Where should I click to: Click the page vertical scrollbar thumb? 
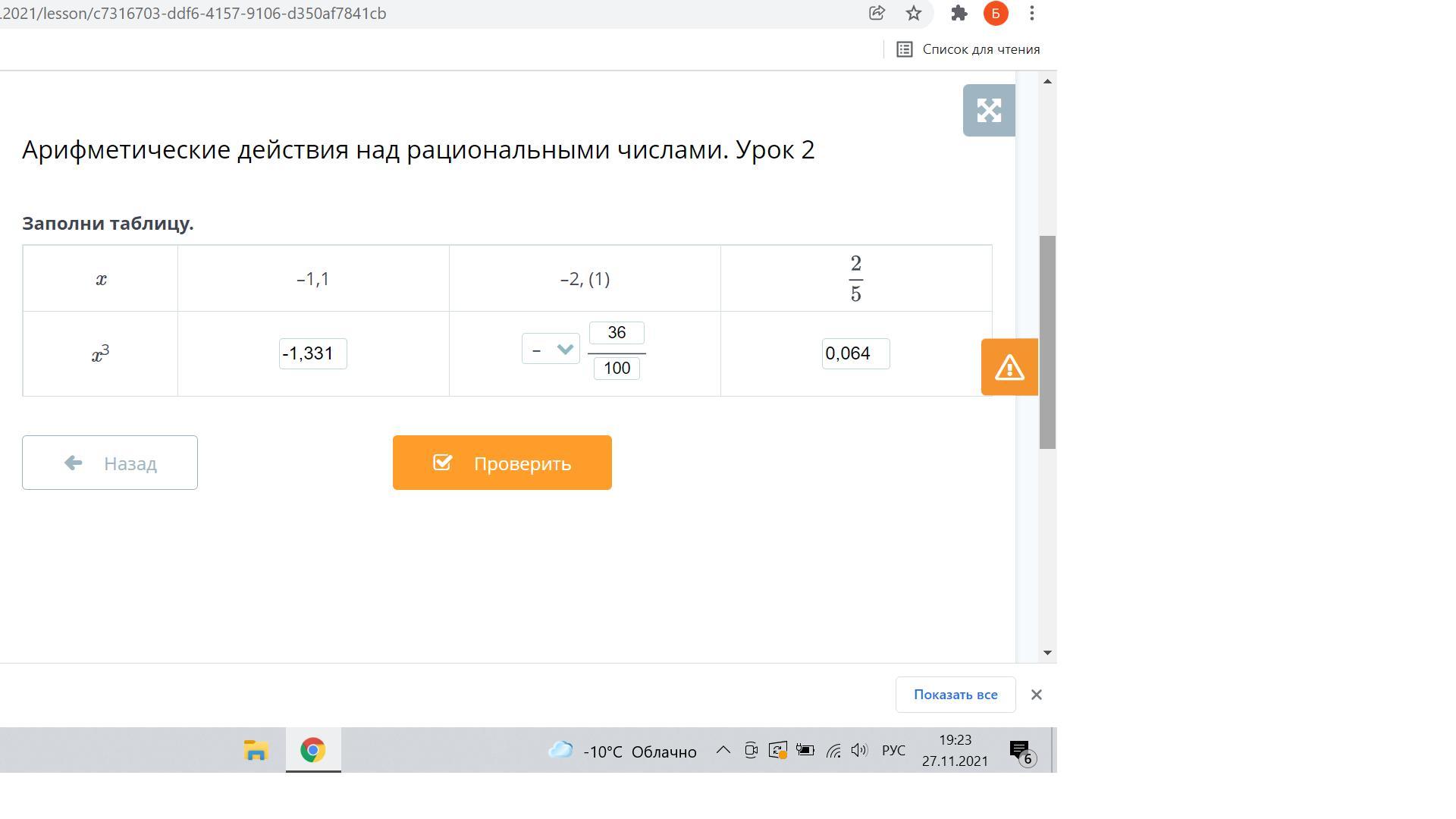click(1047, 341)
